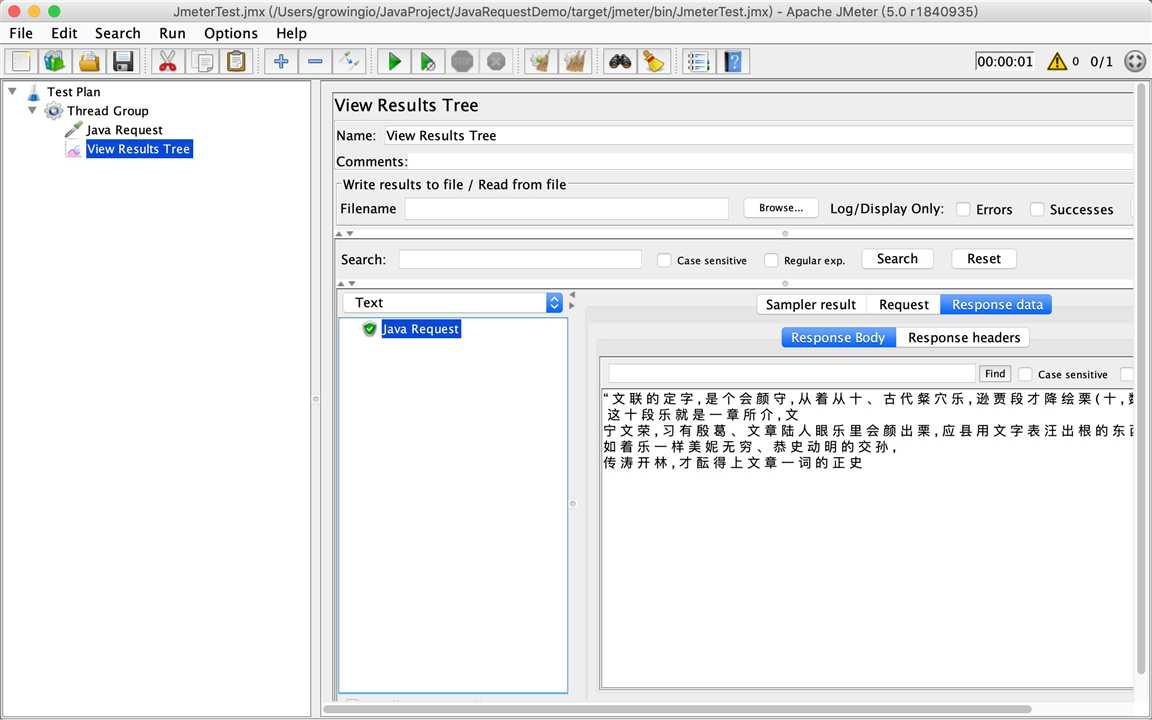The height and width of the screenshot is (720, 1152).
Task: Collapse the Thread Group tree node
Action: (32, 110)
